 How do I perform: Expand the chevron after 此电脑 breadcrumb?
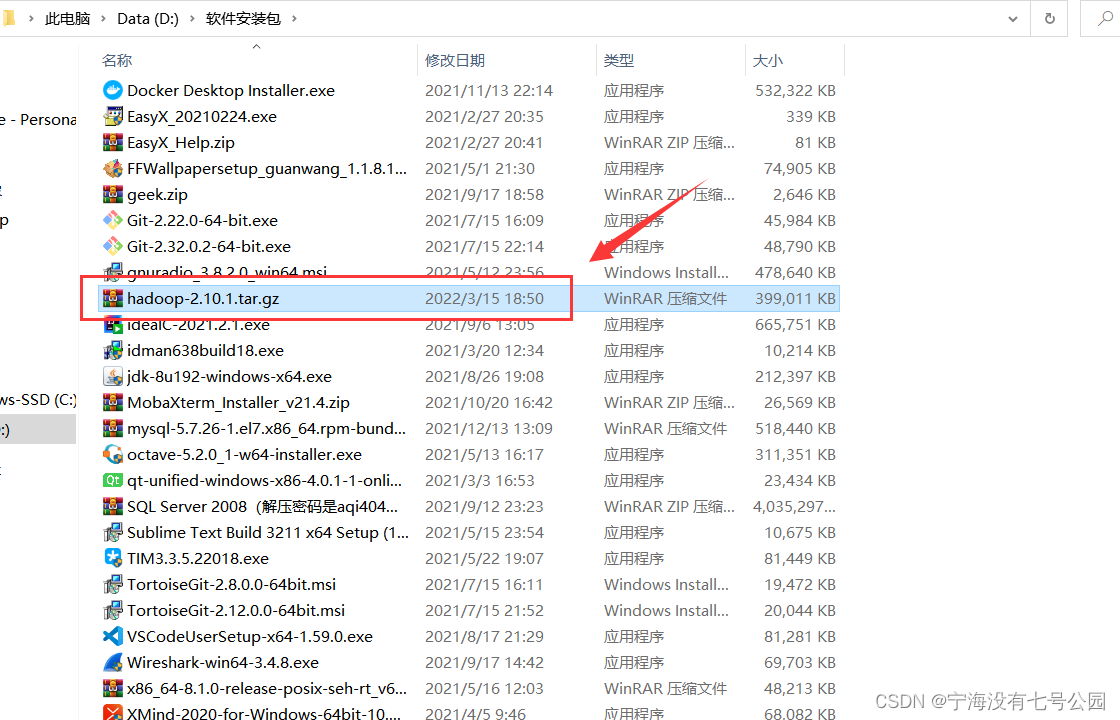(103, 19)
